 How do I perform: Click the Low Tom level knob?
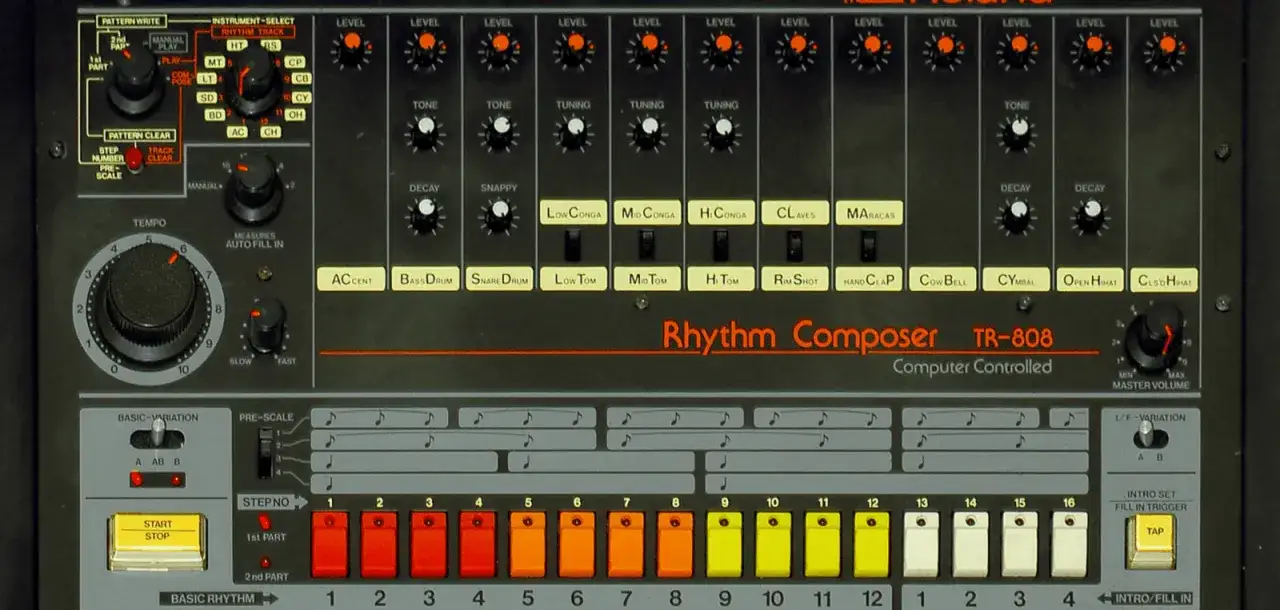[573, 46]
